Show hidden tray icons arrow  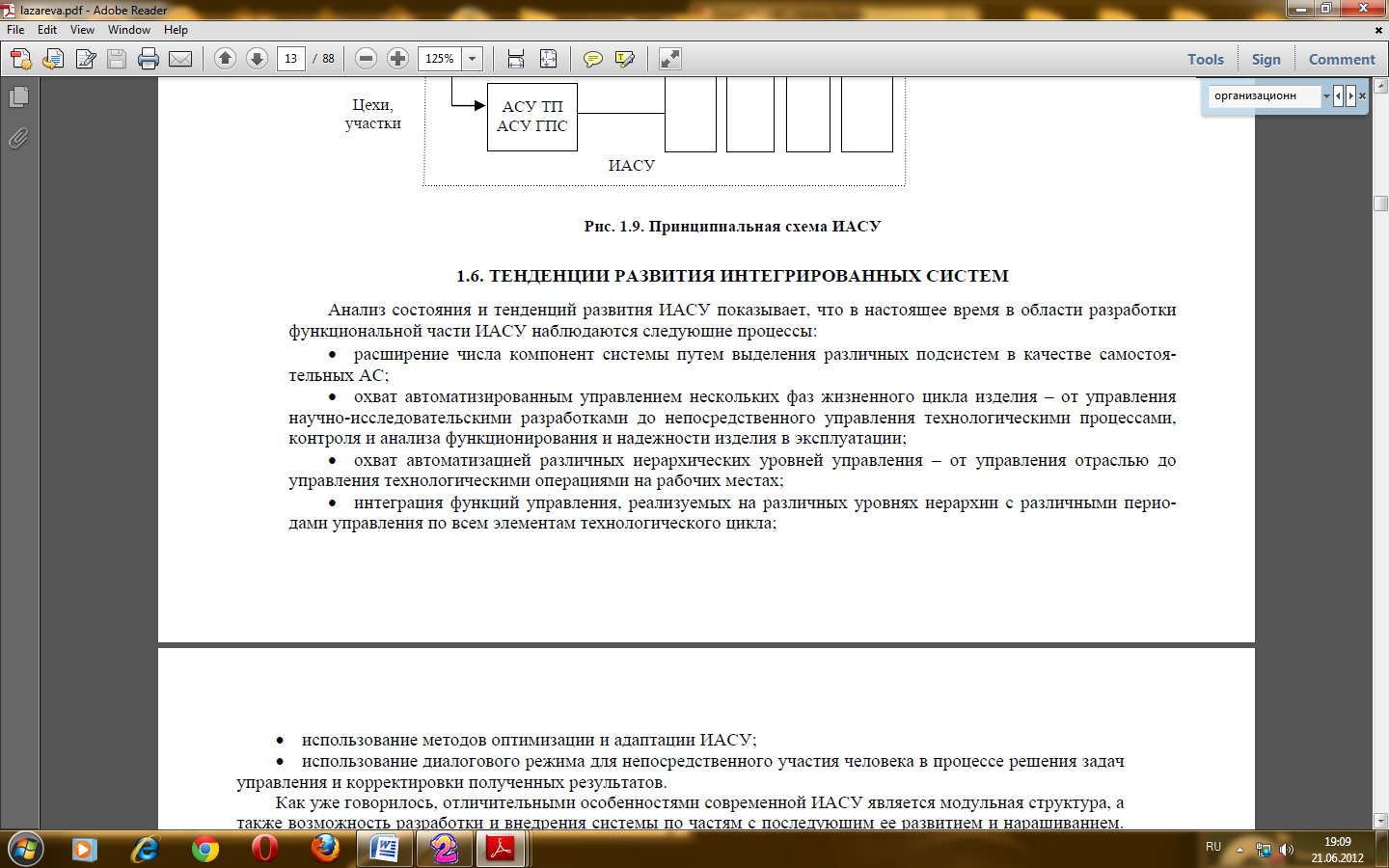coord(1240,850)
